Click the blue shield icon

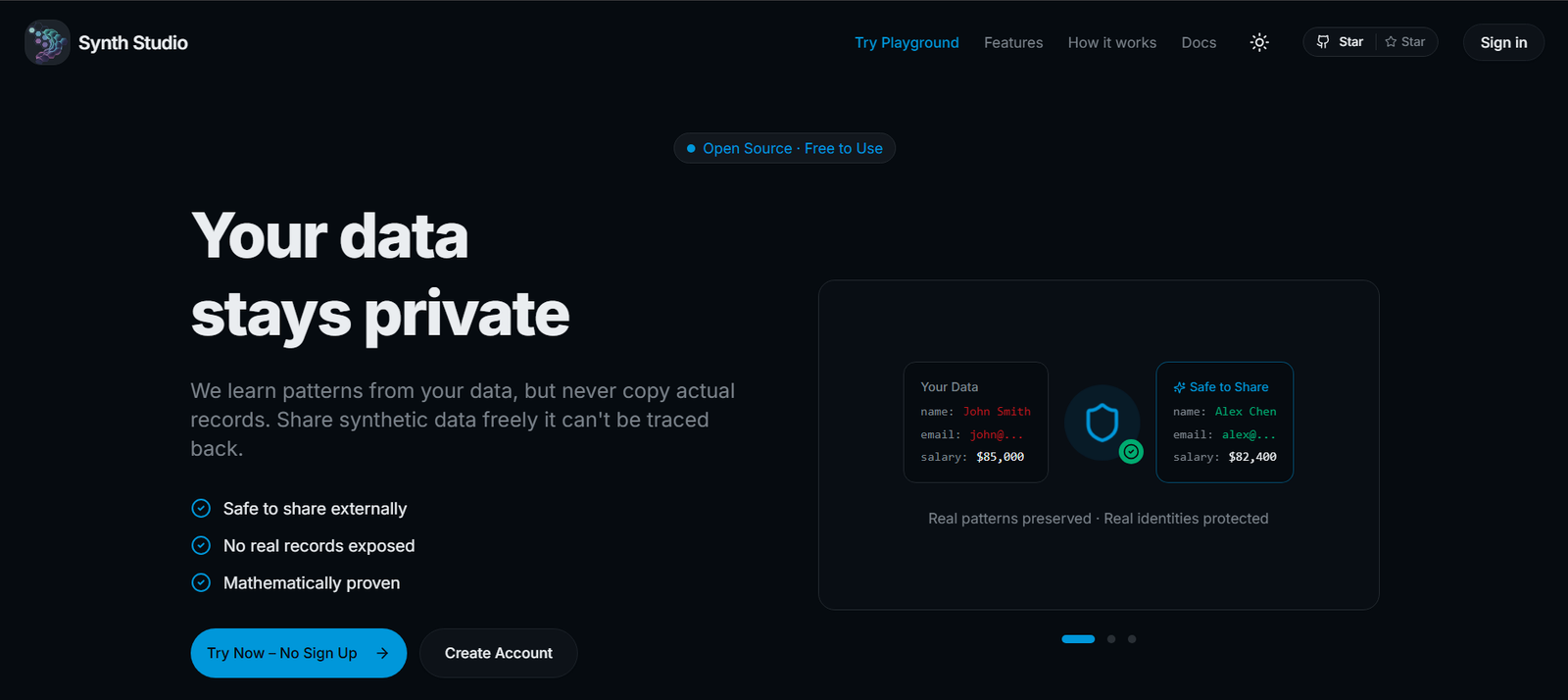[1102, 423]
